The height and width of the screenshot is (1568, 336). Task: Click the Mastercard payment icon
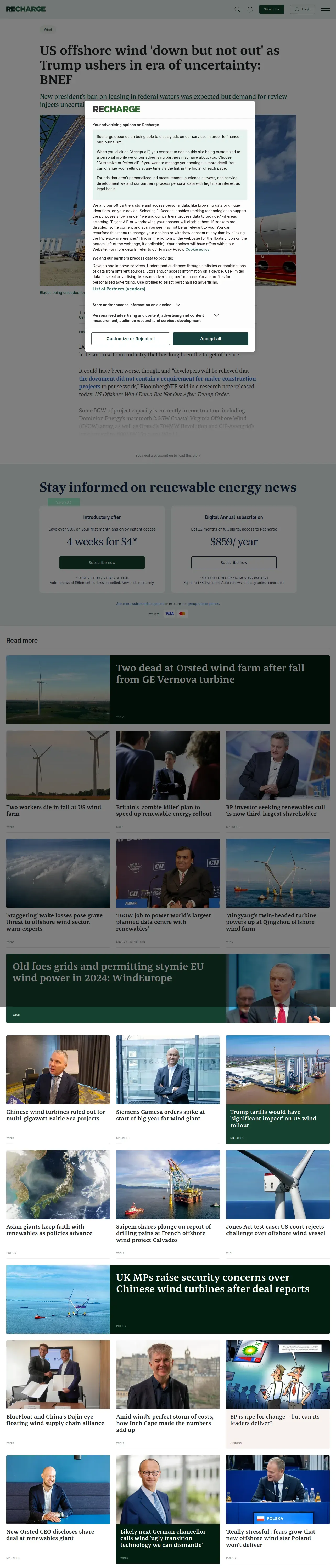pos(182,614)
